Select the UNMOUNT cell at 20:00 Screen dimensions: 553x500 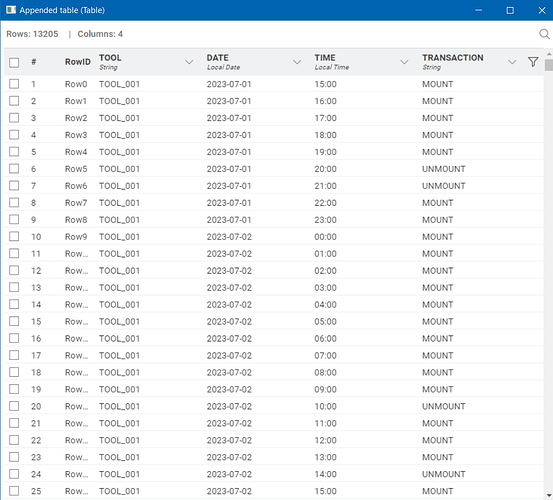coord(443,169)
